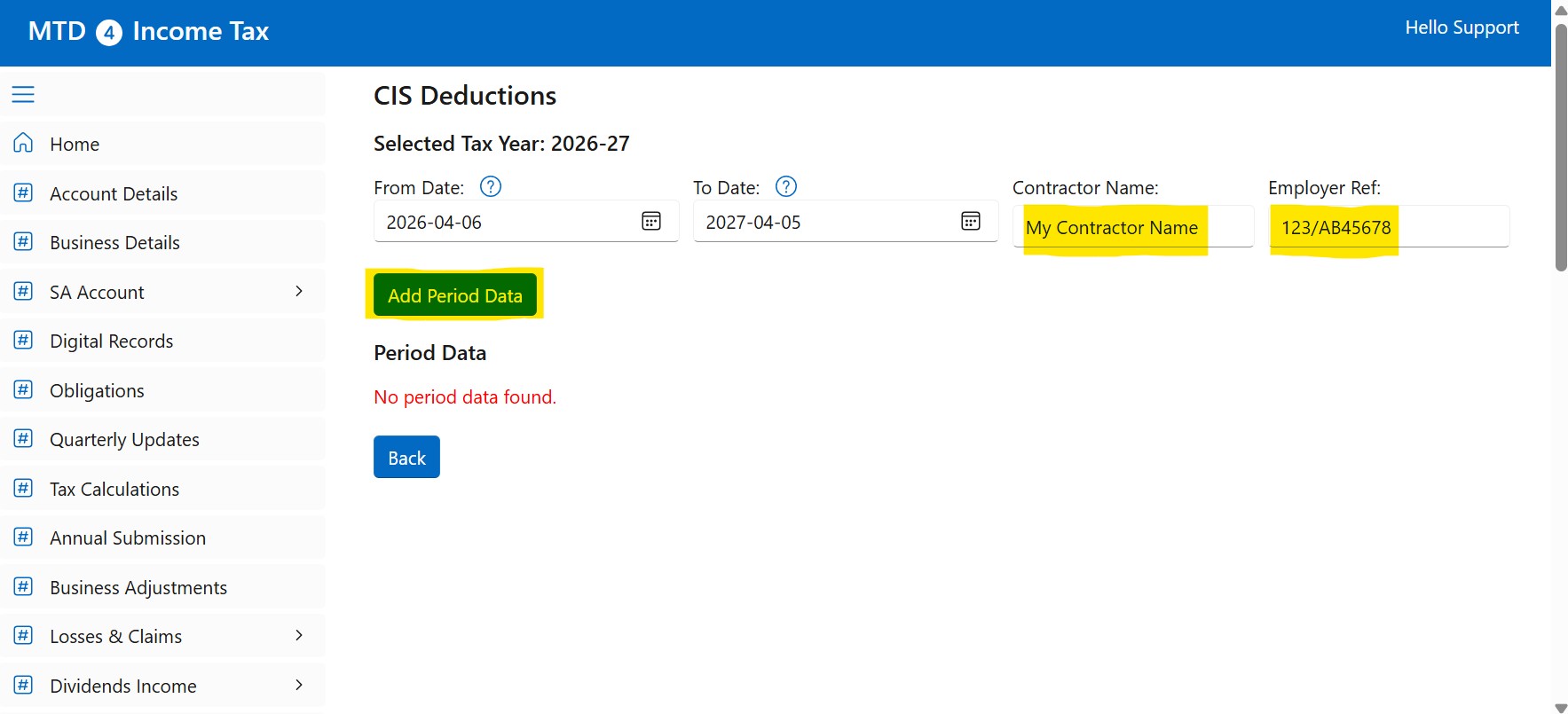Click the Quarterly Updates hash icon
Screen dimensions: 1568x714
23,438
